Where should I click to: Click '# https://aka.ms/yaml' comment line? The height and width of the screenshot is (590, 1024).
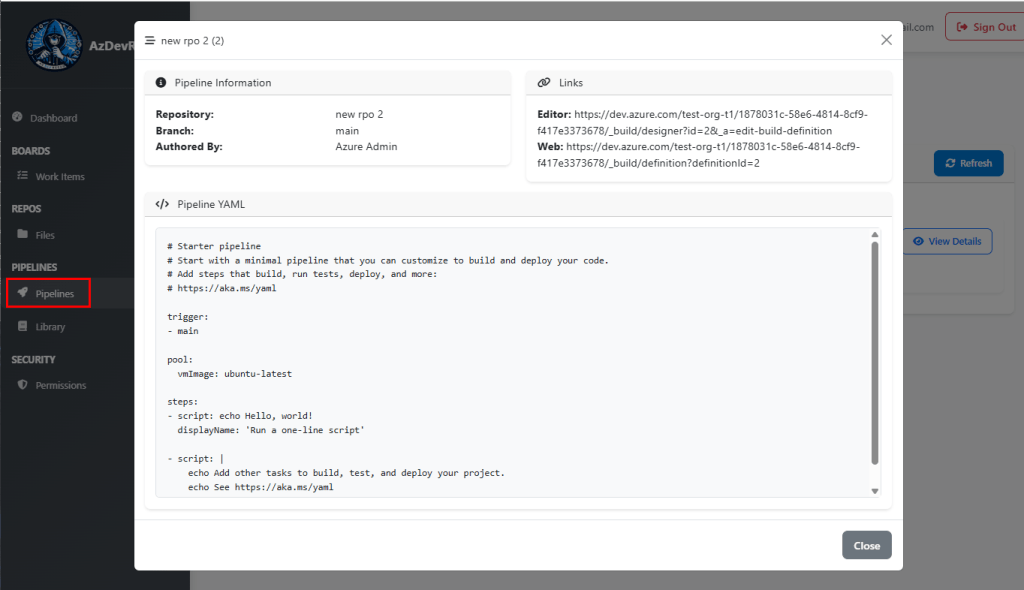[221, 288]
